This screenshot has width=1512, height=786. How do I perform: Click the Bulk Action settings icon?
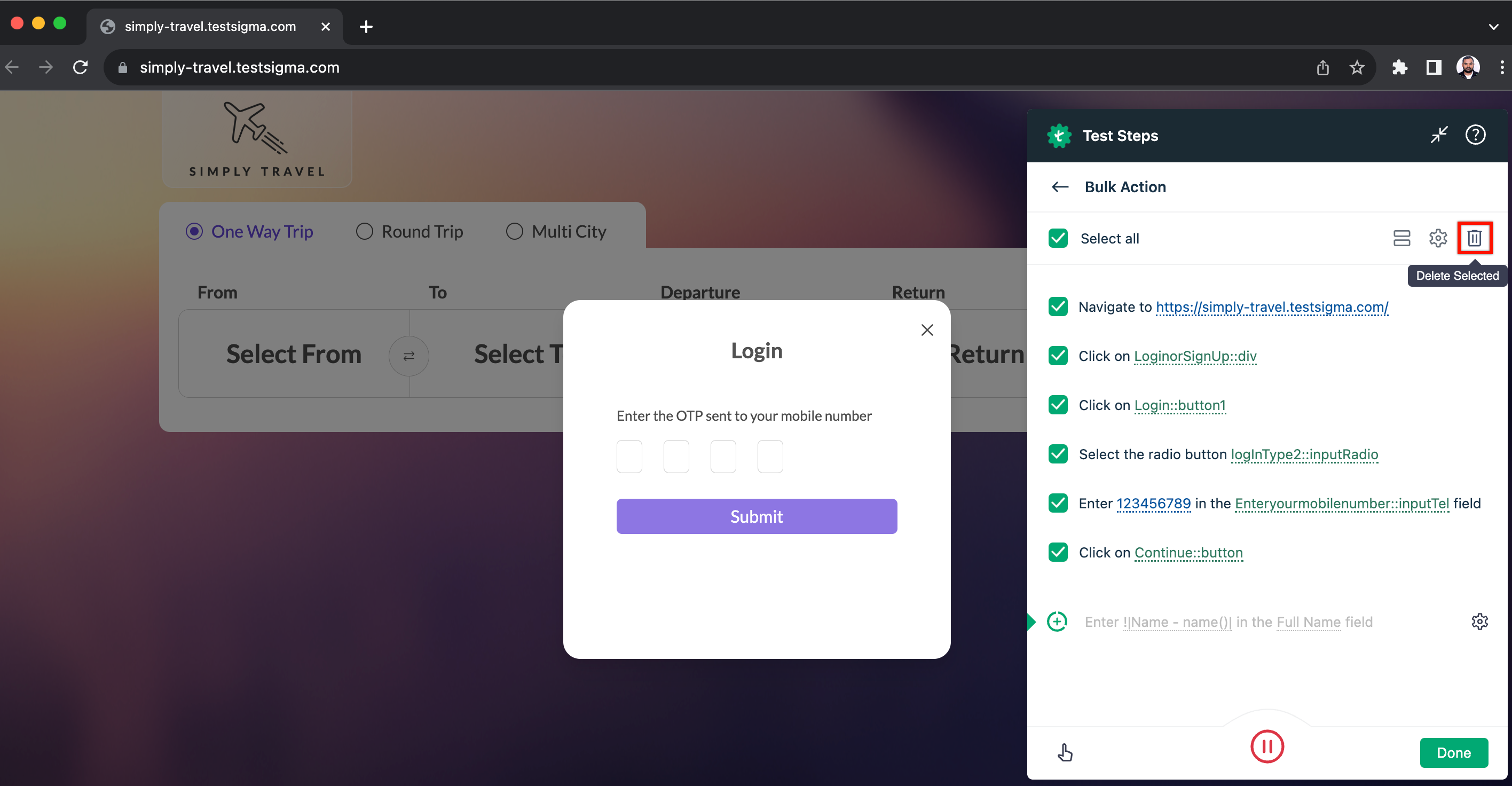click(1438, 237)
